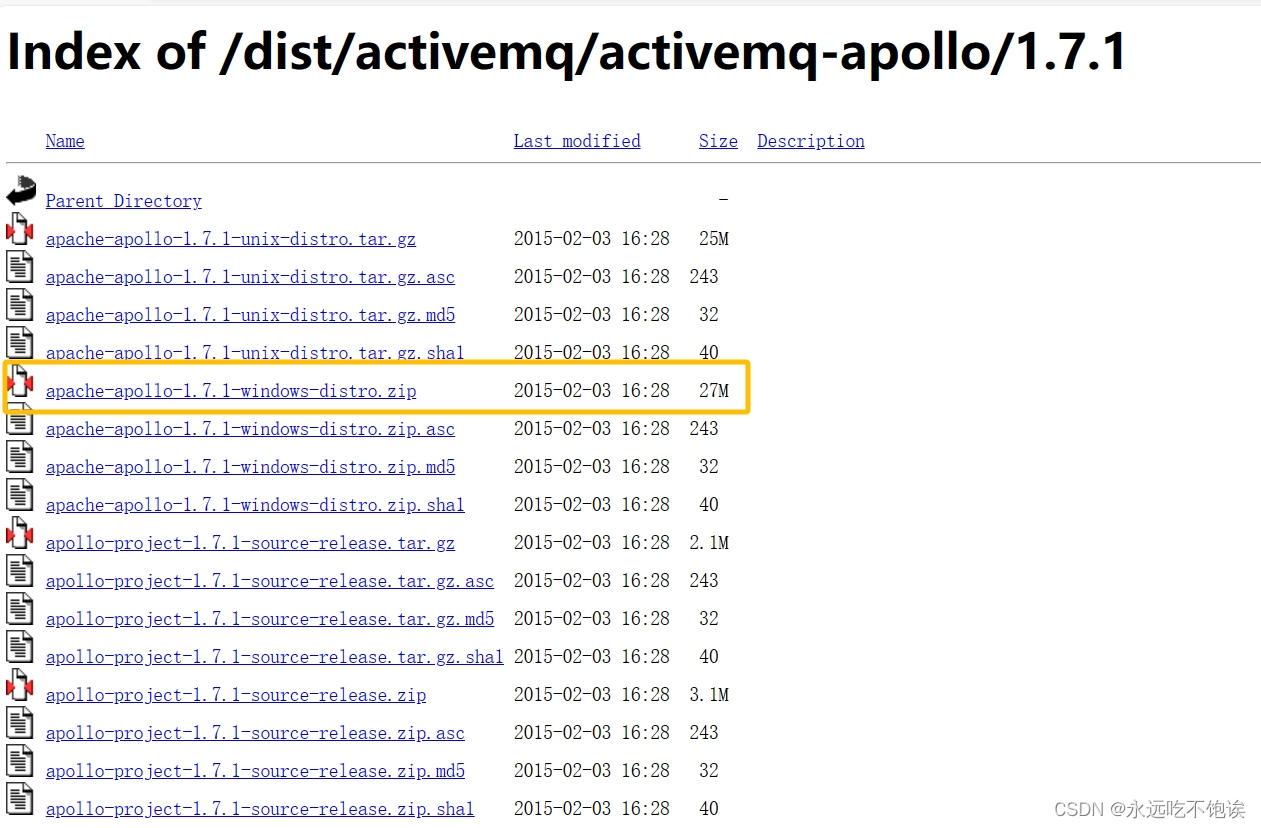The width and height of the screenshot is (1261, 828).
Task: Click the Parent Directory folder arrow icon
Action: (x=20, y=190)
